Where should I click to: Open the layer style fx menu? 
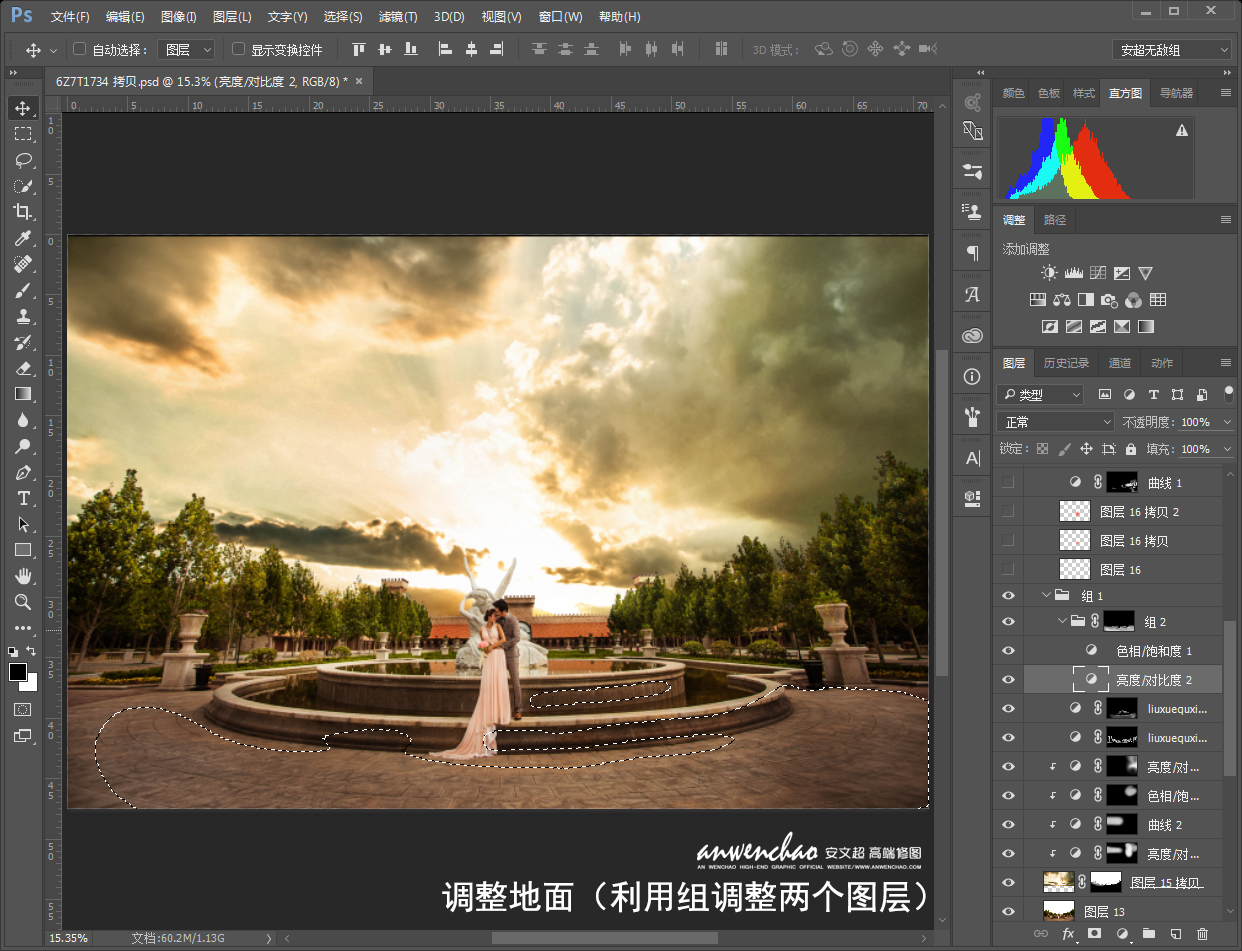pos(1067,934)
